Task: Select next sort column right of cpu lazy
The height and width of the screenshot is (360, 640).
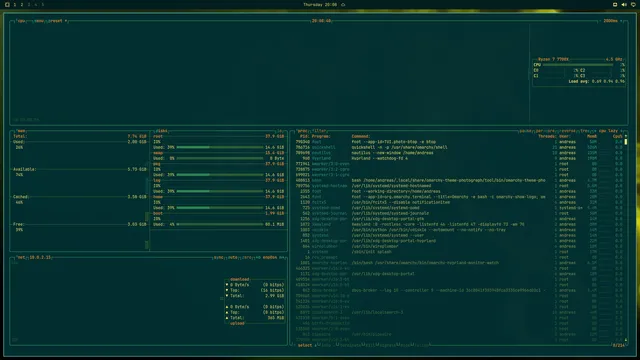Action: [621, 131]
